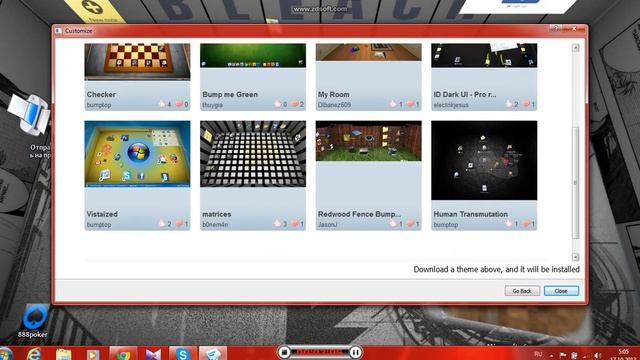This screenshot has height=360, width=640.
Task: Select the 888poker desktop icon
Action: (x=33, y=321)
